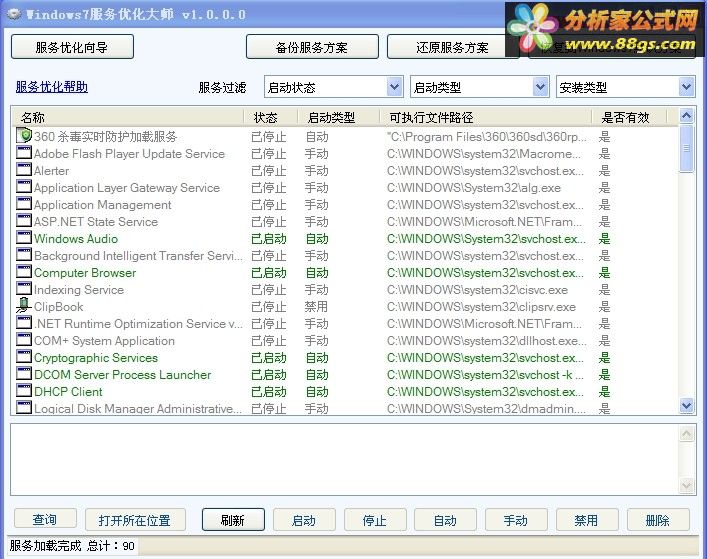Screen dimensions: 707x559
Task: Click the application gear icon in title bar
Action: pos(14,14)
